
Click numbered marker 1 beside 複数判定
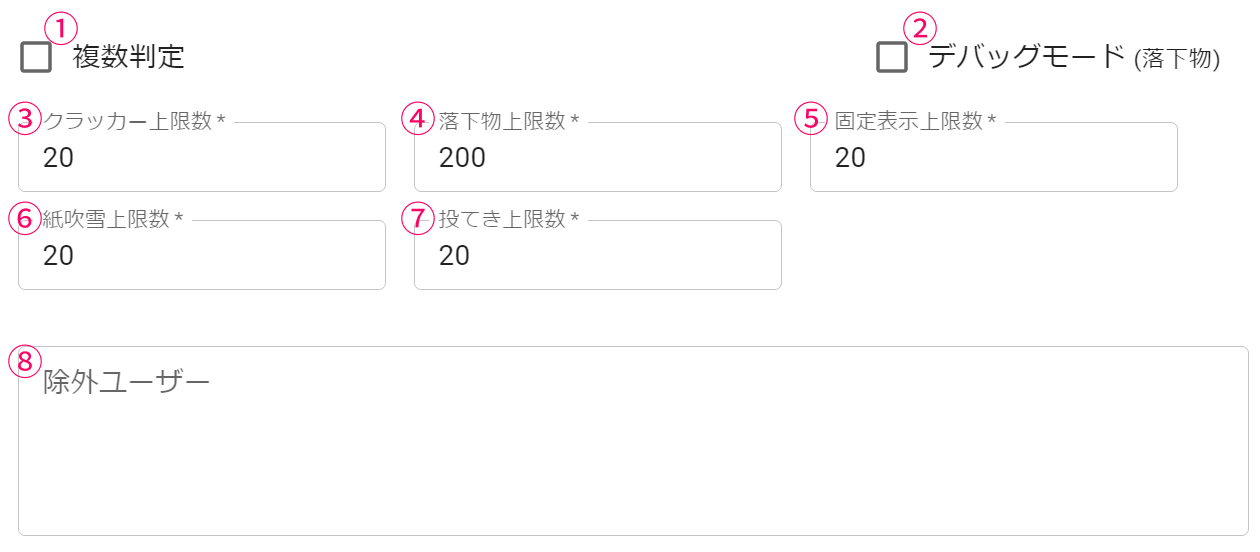click(61, 27)
